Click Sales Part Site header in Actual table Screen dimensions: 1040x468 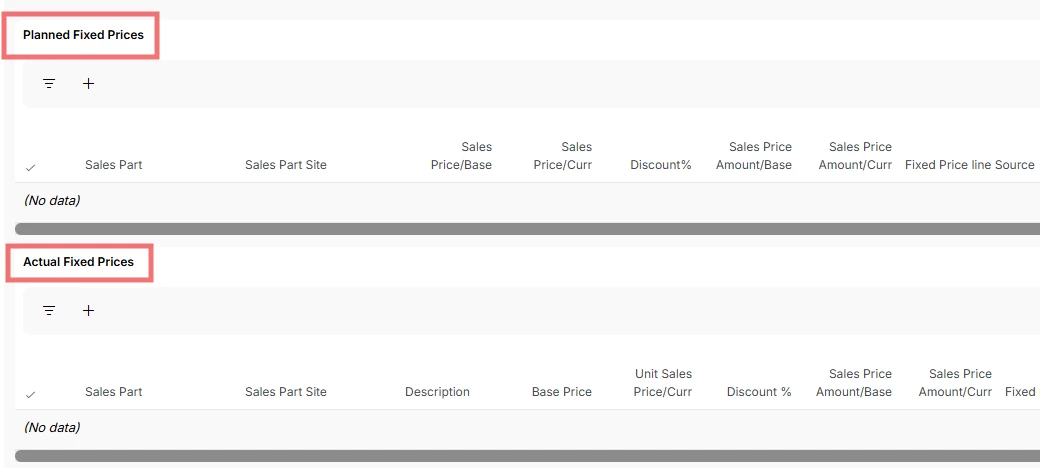[285, 392]
